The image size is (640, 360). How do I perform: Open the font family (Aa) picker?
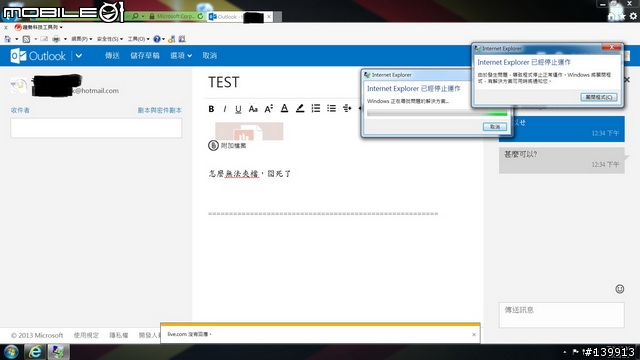click(x=253, y=109)
